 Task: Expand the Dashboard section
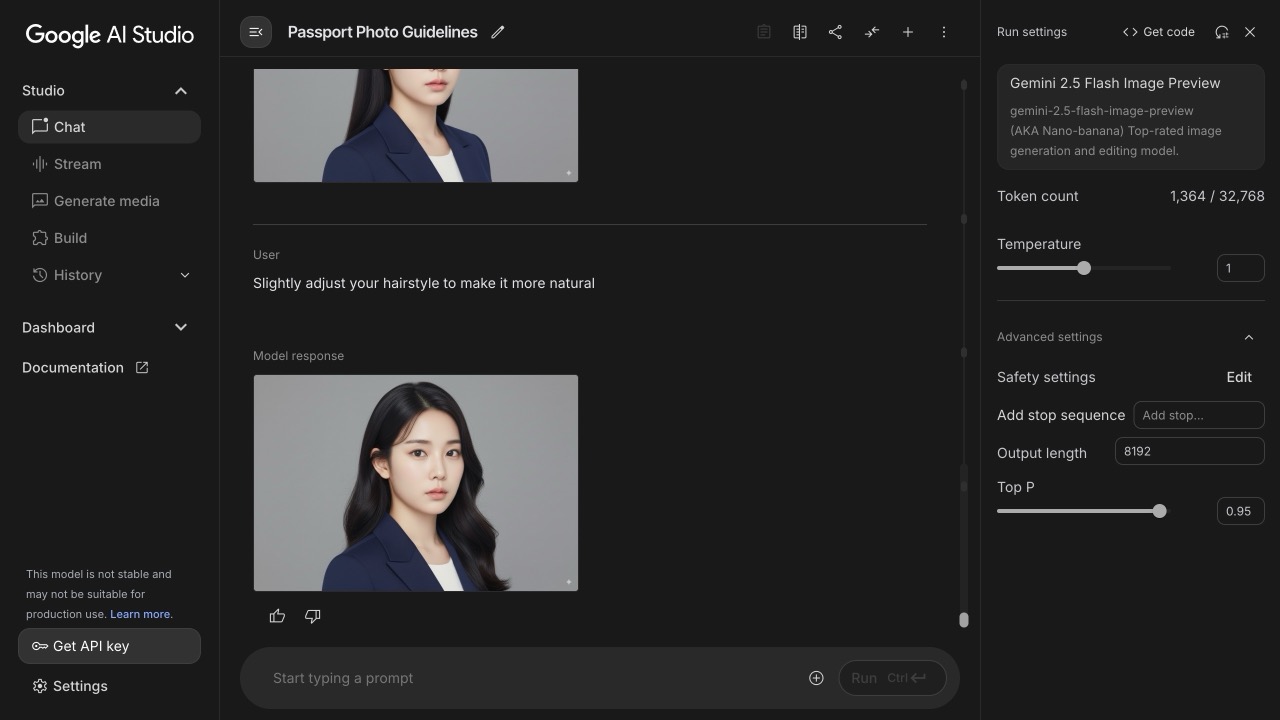click(x=181, y=327)
